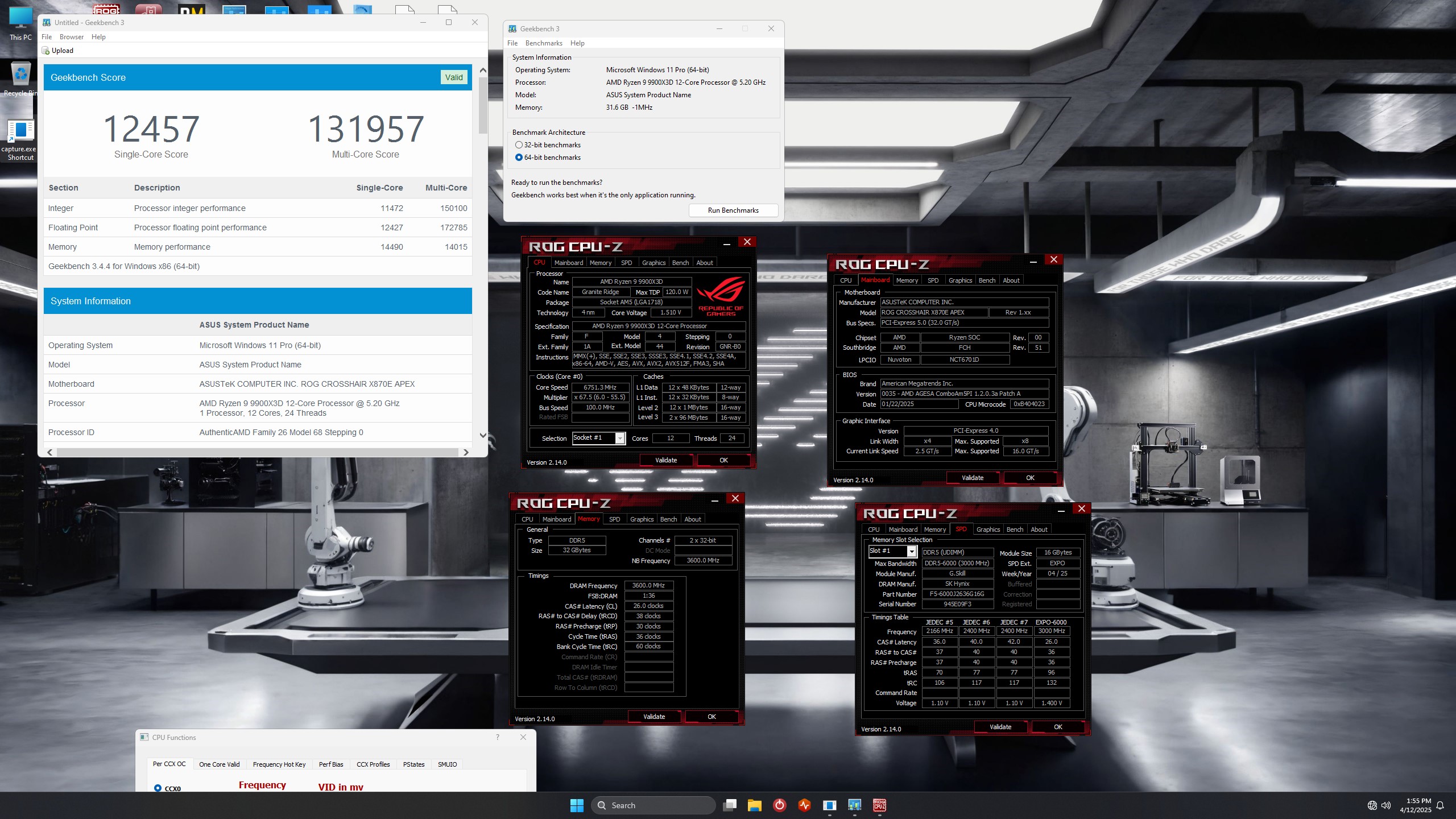
Task: Open the Windows Start menu
Action: pyautogui.click(x=577, y=805)
